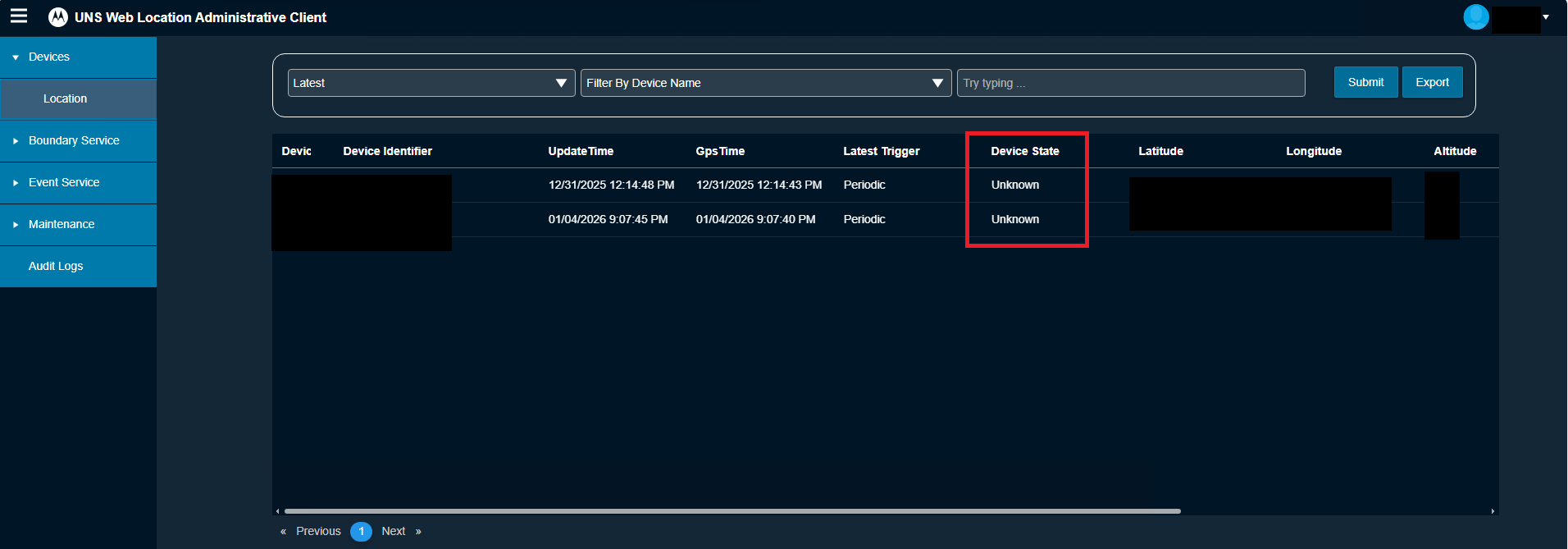Select Location in the sidebar
Screen dimensions: 1568x549
coord(78,99)
